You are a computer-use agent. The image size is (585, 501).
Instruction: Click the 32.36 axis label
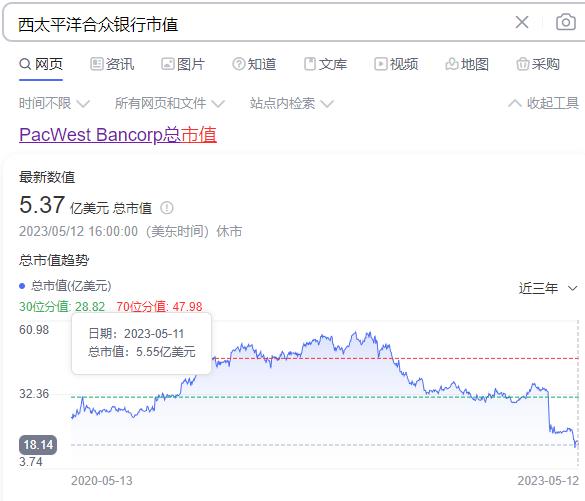(34, 394)
